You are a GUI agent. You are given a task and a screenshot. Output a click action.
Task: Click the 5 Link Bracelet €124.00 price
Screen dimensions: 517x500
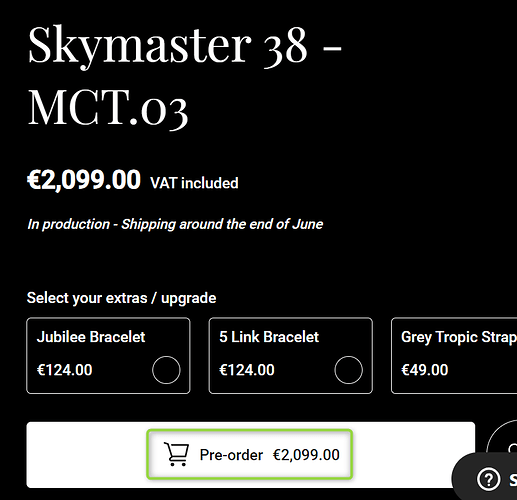point(247,370)
